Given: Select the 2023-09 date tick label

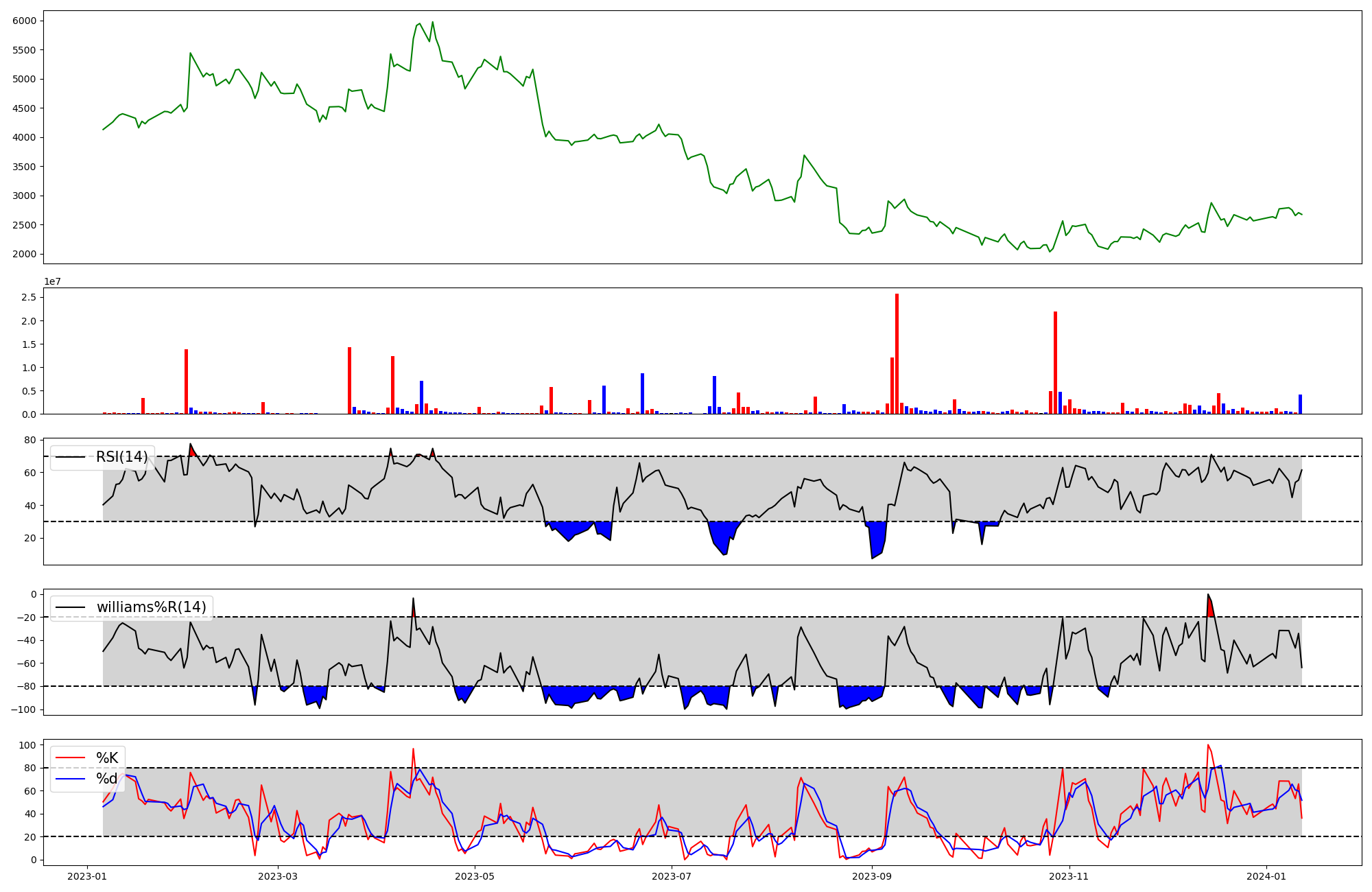Looking at the screenshot, I should [x=872, y=876].
